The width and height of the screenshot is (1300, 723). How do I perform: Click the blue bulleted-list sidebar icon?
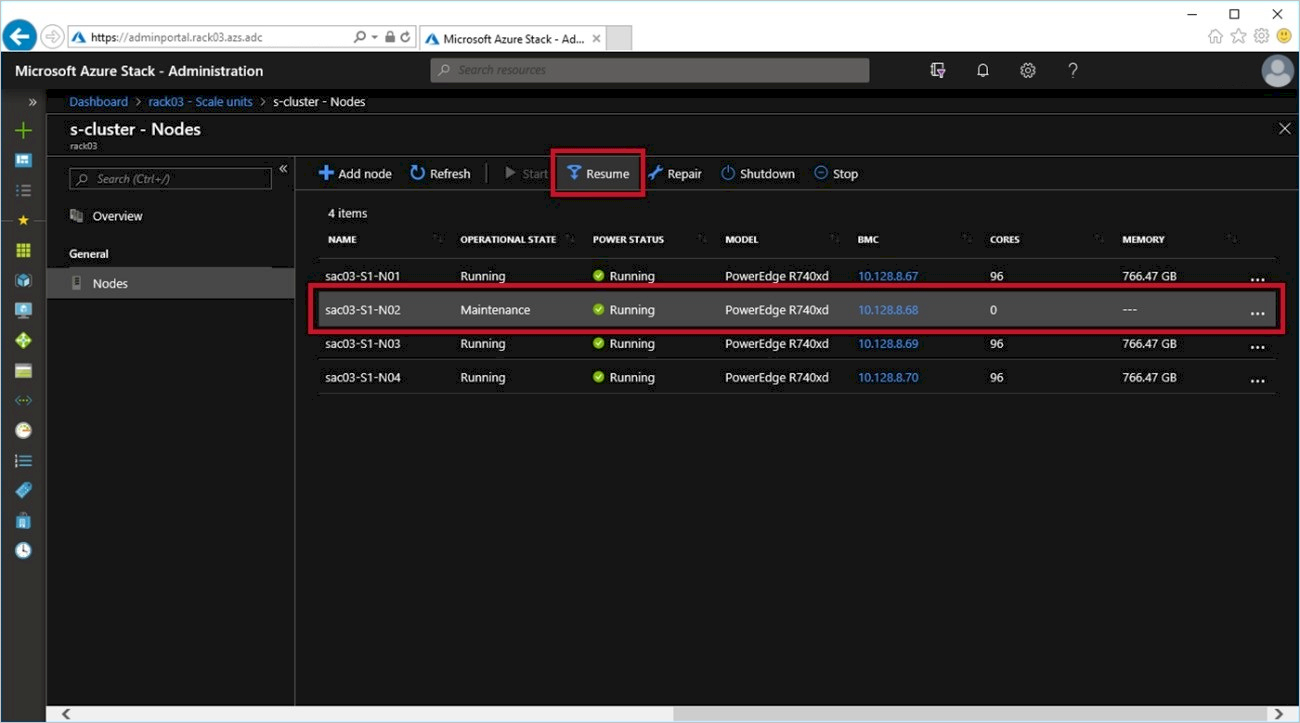pos(23,461)
